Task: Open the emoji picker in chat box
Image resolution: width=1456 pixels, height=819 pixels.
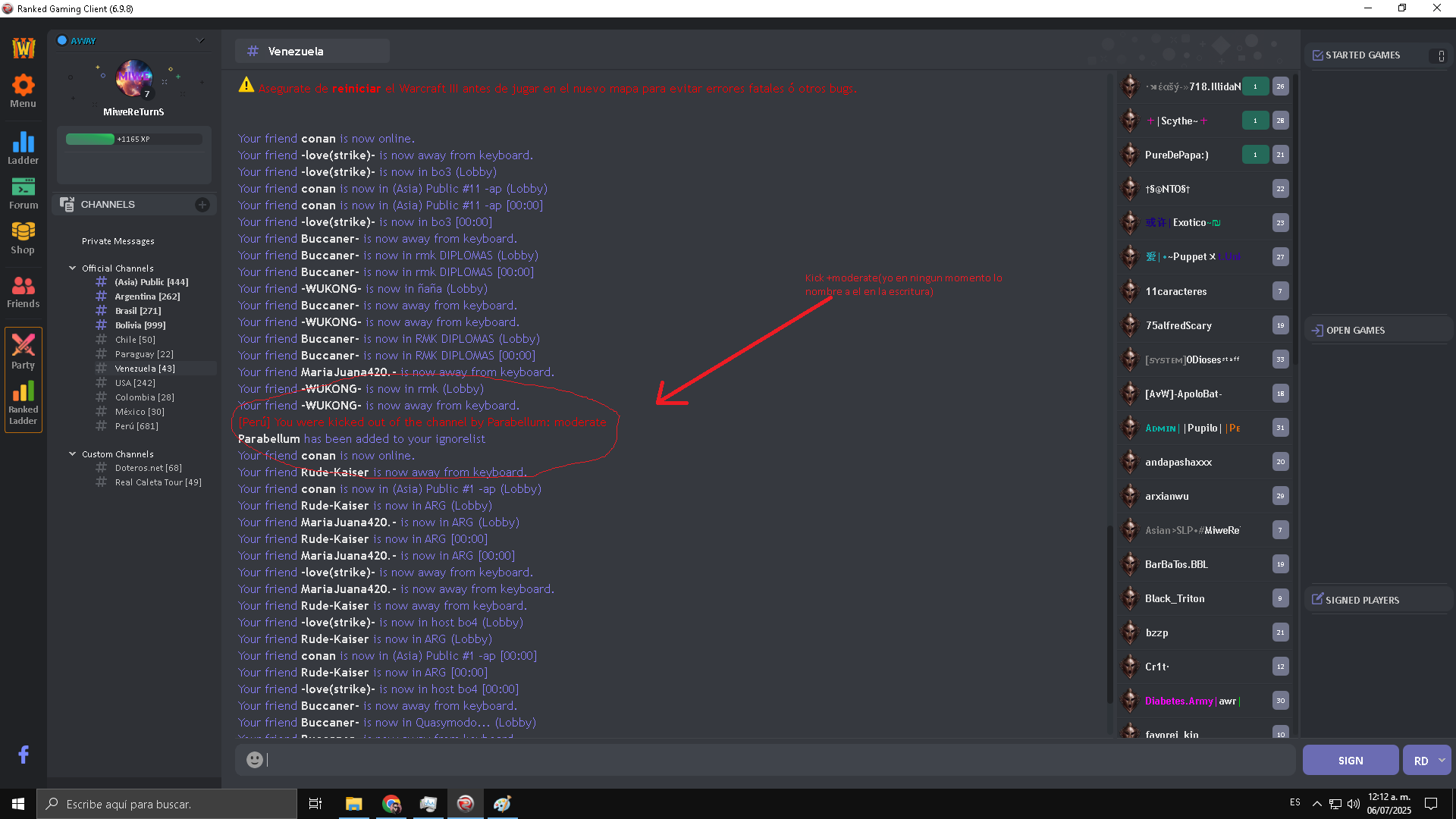Action: pyautogui.click(x=255, y=759)
